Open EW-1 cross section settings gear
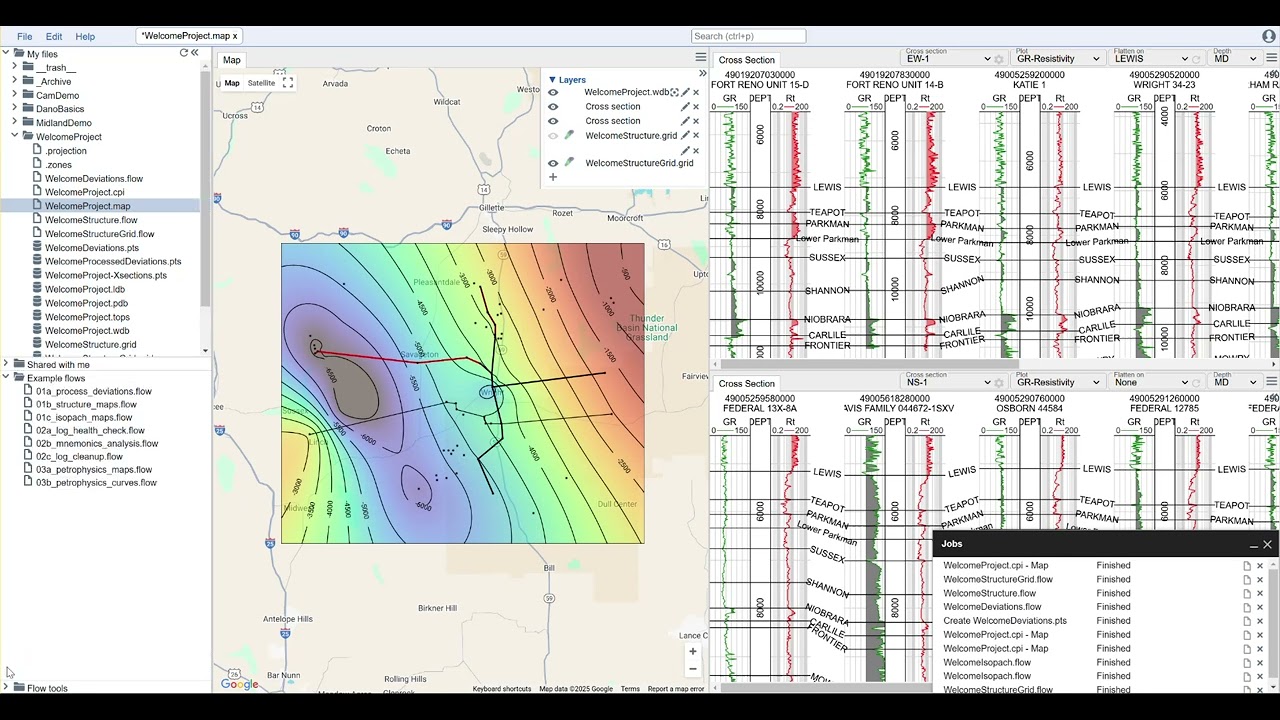This screenshot has width=1280, height=720. [998, 59]
